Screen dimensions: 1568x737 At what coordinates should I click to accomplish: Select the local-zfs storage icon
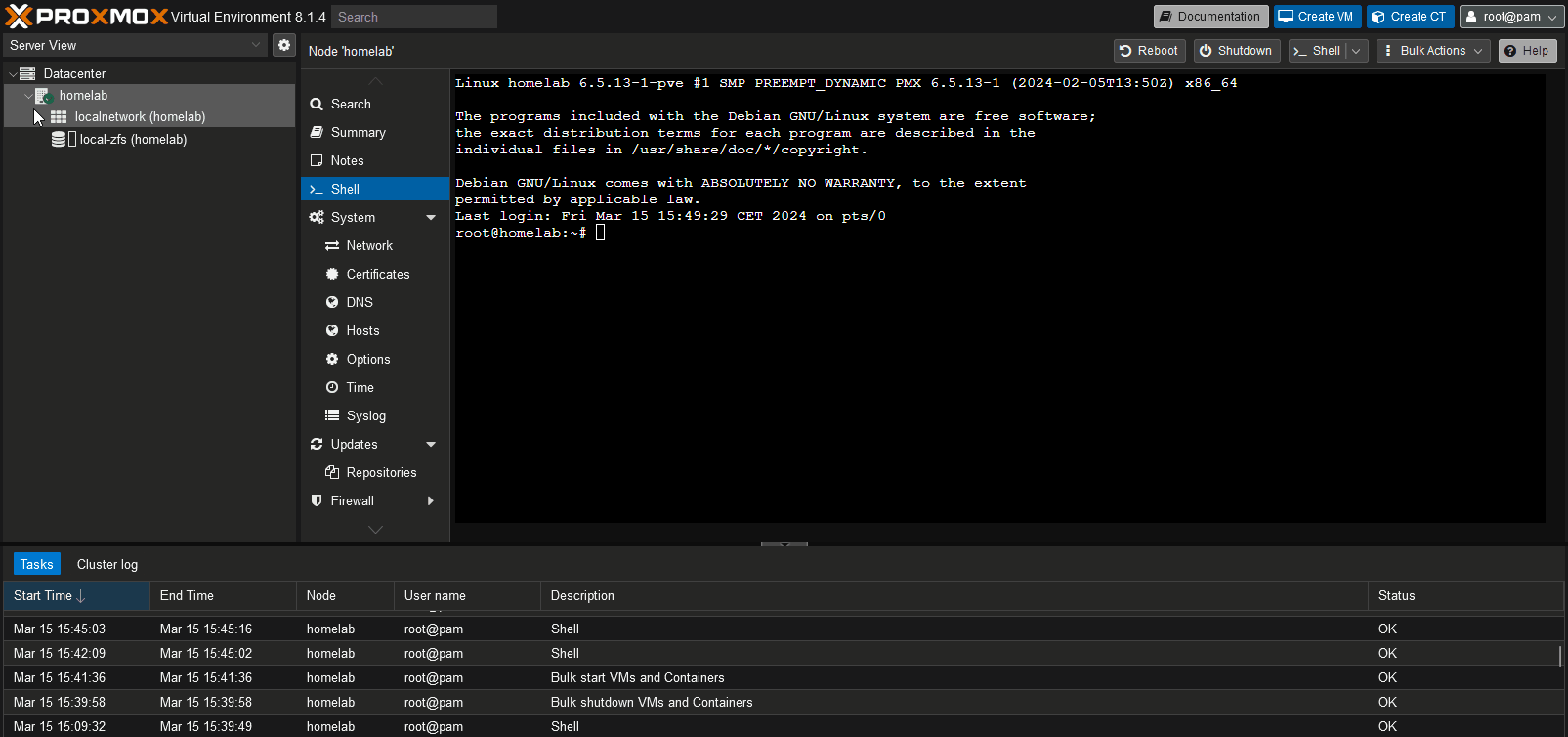pyautogui.click(x=60, y=140)
